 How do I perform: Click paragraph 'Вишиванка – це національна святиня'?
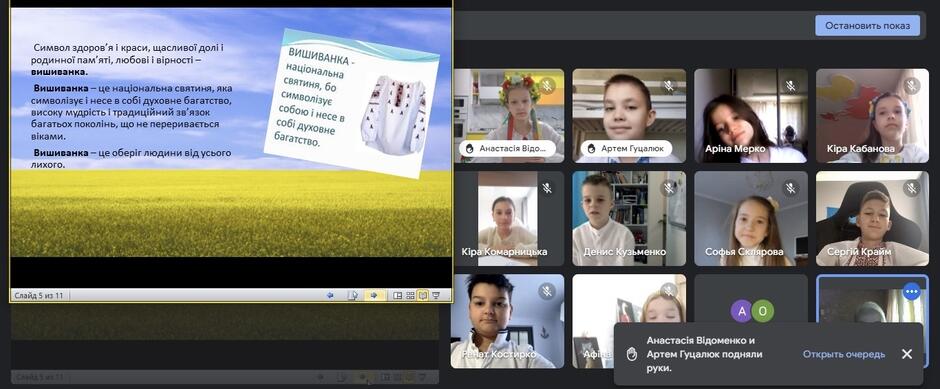click(132, 112)
